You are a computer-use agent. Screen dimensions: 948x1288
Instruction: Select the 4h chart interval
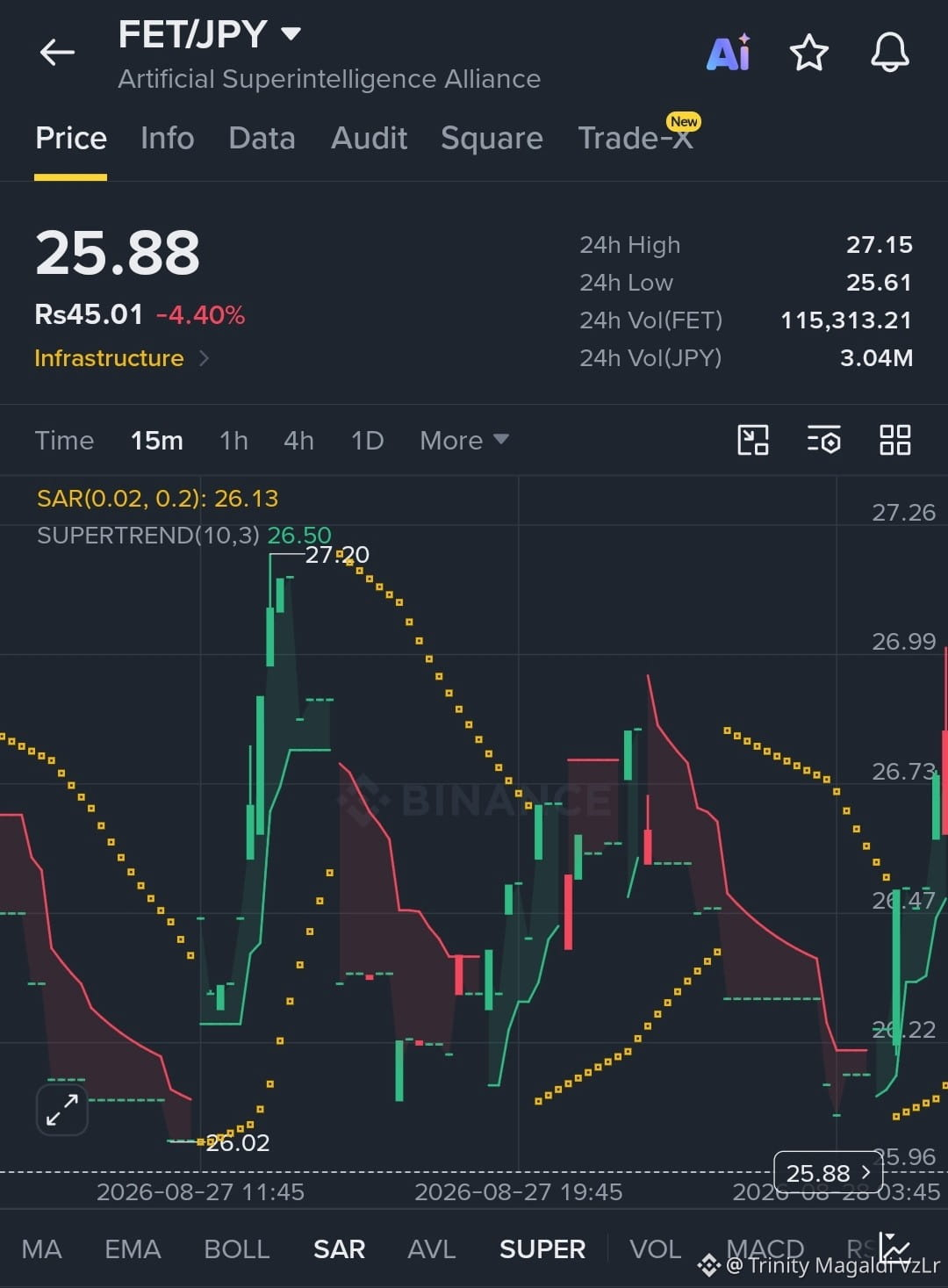tap(298, 440)
